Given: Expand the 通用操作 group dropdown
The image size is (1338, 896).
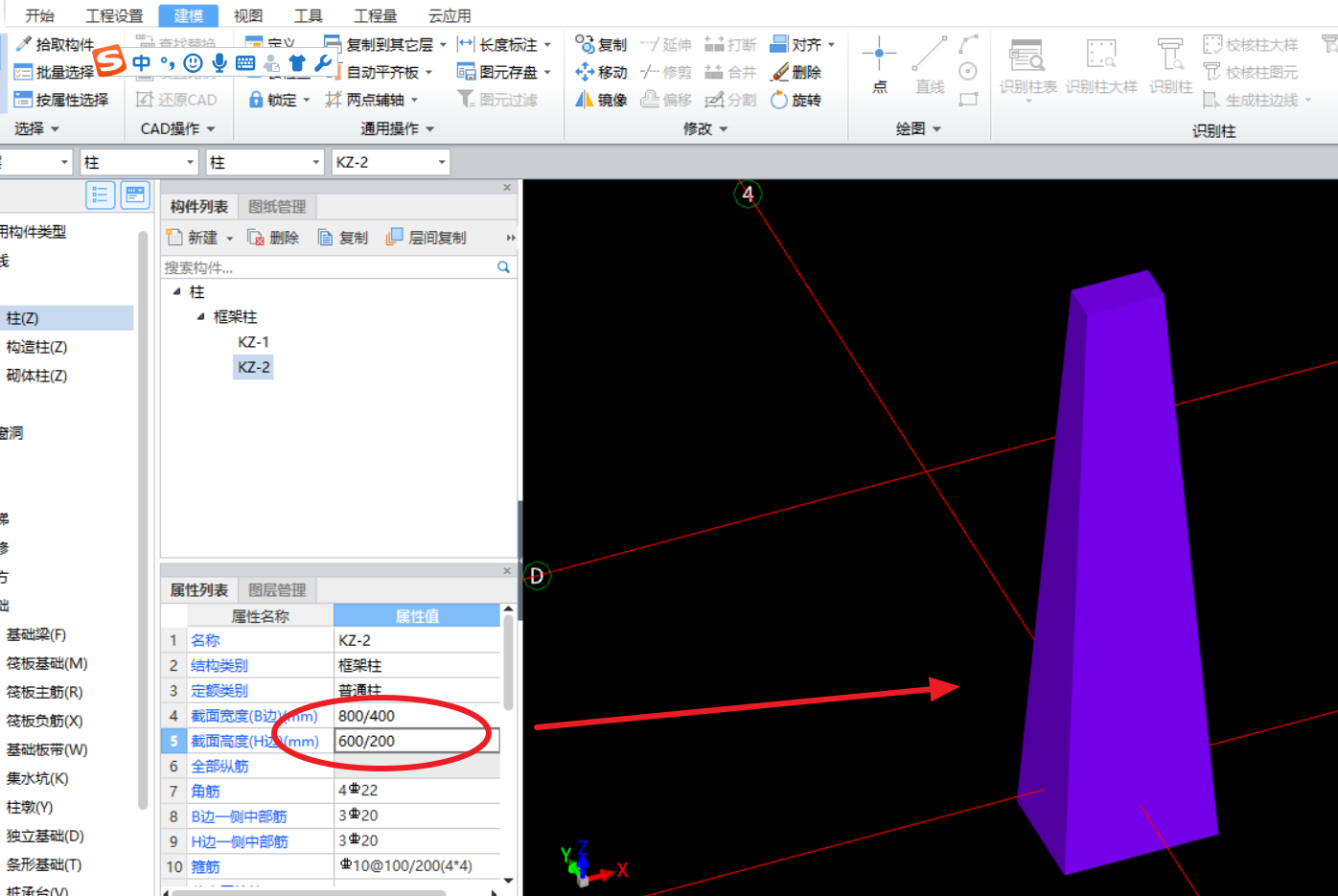Looking at the screenshot, I should pos(397,128).
